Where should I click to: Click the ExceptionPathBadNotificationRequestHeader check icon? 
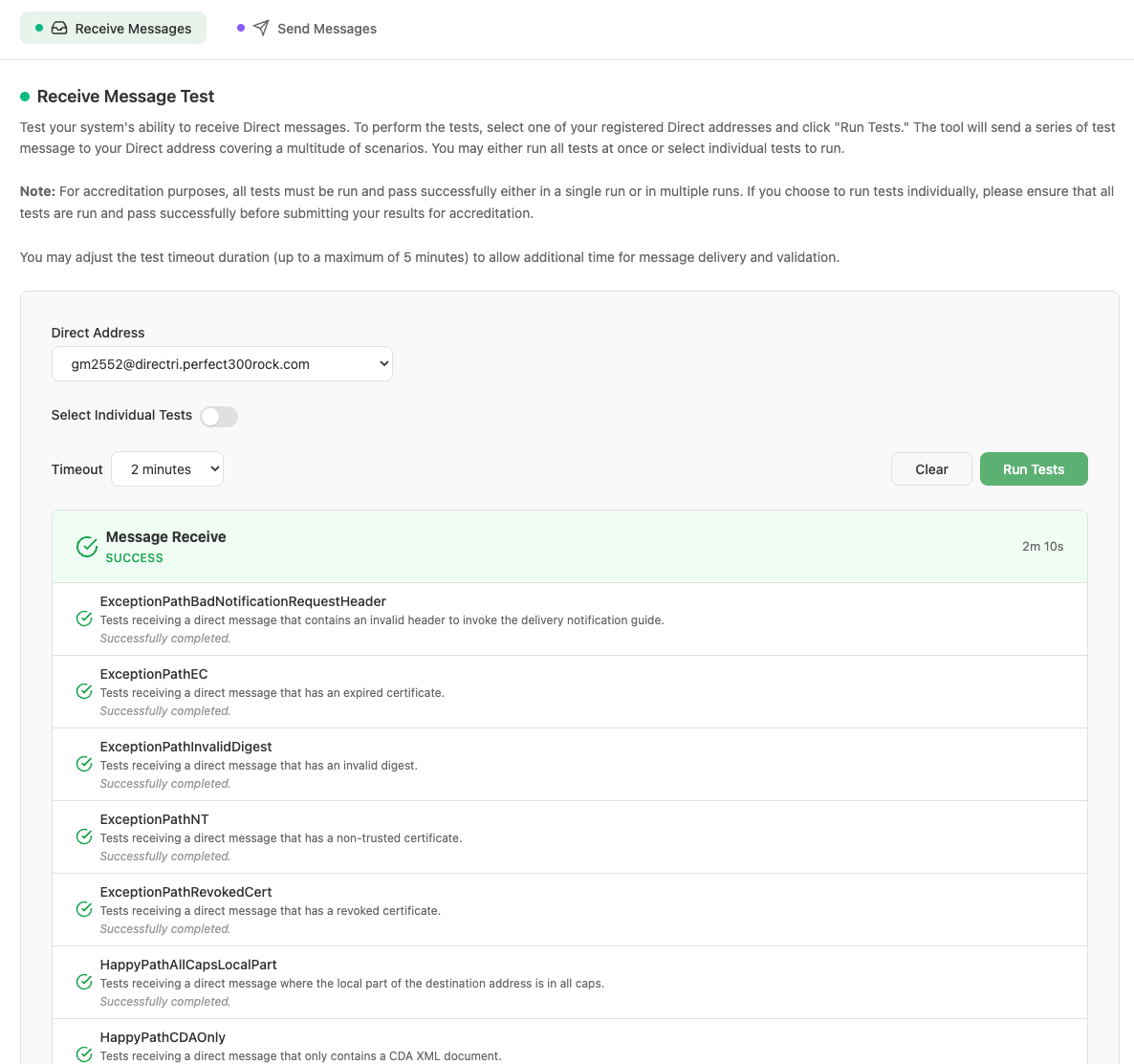click(x=84, y=619)
